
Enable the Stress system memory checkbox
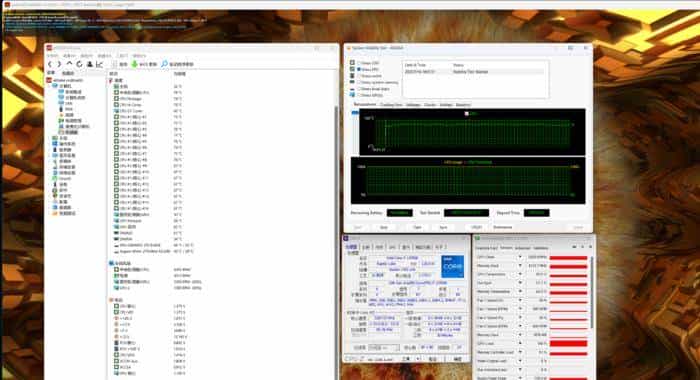pyautogui.click(x=358, y=83)
